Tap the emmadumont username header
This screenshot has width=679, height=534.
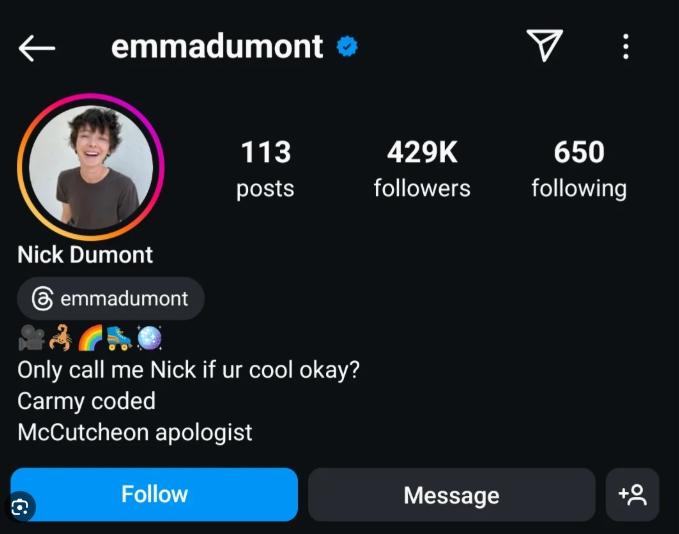(217, 46)
